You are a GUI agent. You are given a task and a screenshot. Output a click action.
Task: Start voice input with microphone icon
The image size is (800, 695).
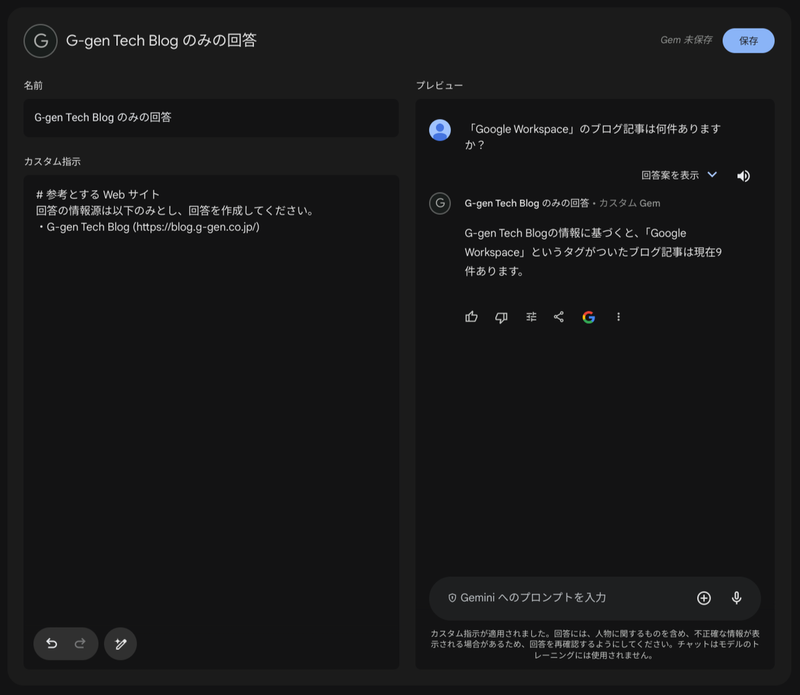736,598
